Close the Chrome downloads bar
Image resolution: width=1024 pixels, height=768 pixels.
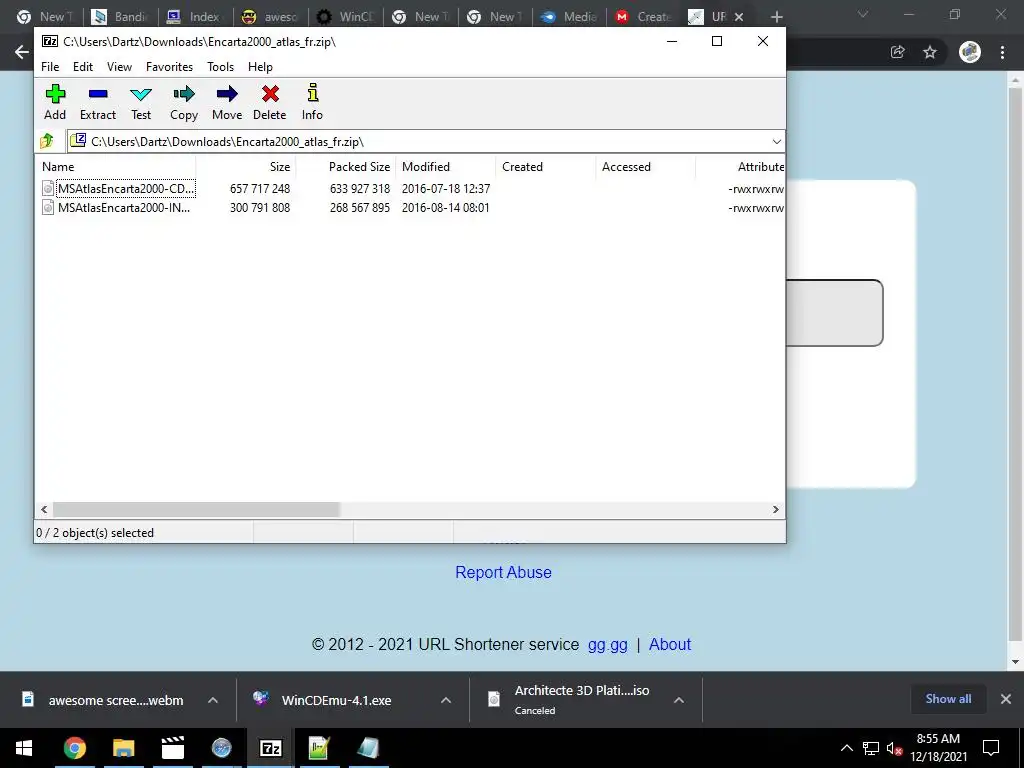click(x=1006, y=699)
